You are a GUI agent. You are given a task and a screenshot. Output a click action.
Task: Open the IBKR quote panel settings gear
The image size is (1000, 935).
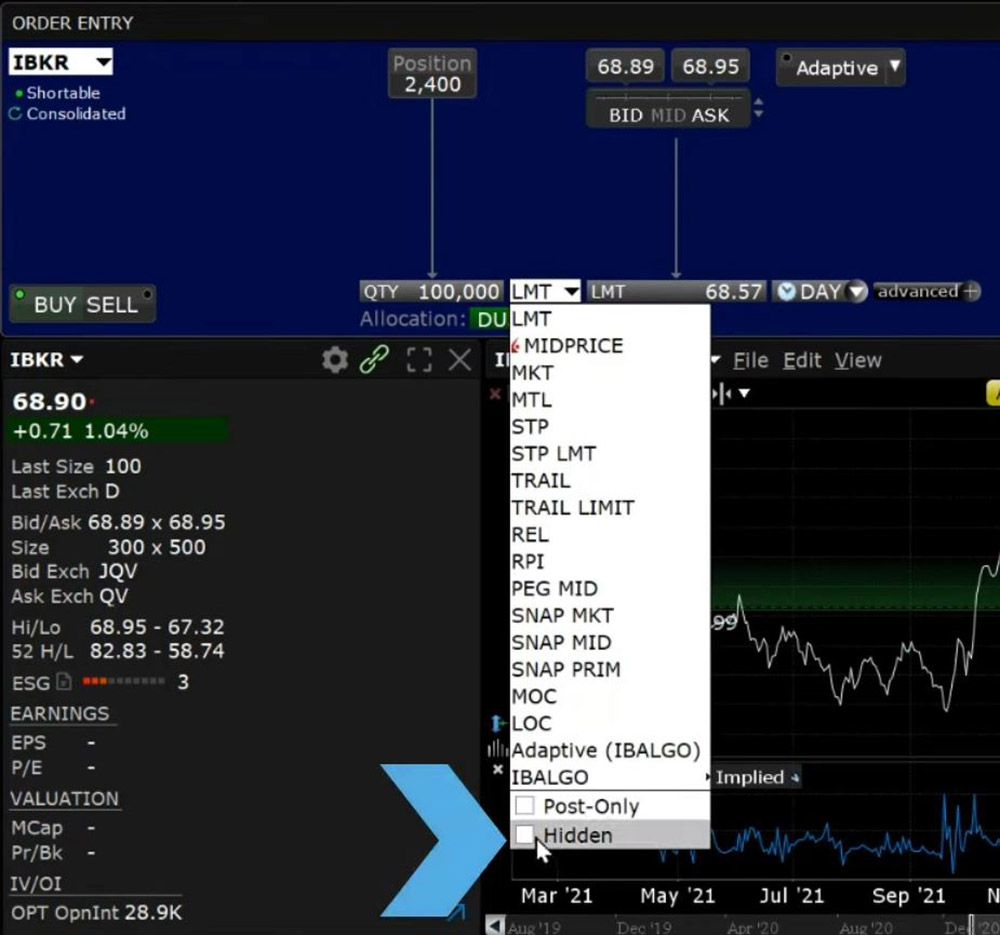334,360
